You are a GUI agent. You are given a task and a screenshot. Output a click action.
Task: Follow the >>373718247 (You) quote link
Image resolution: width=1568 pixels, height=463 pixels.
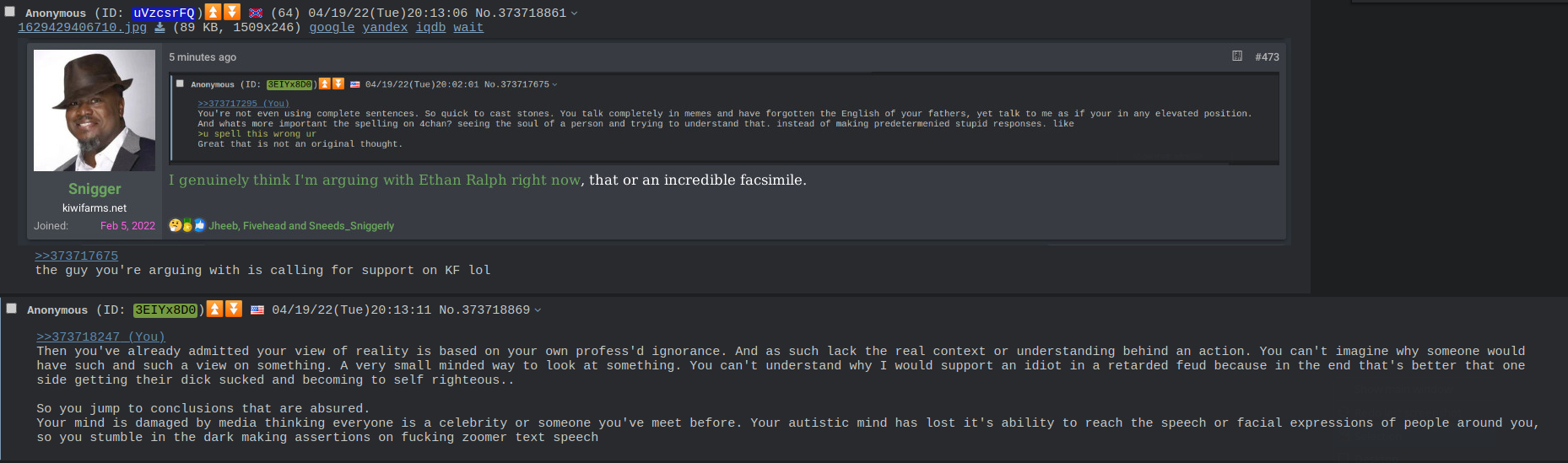[x=100, y=336]
